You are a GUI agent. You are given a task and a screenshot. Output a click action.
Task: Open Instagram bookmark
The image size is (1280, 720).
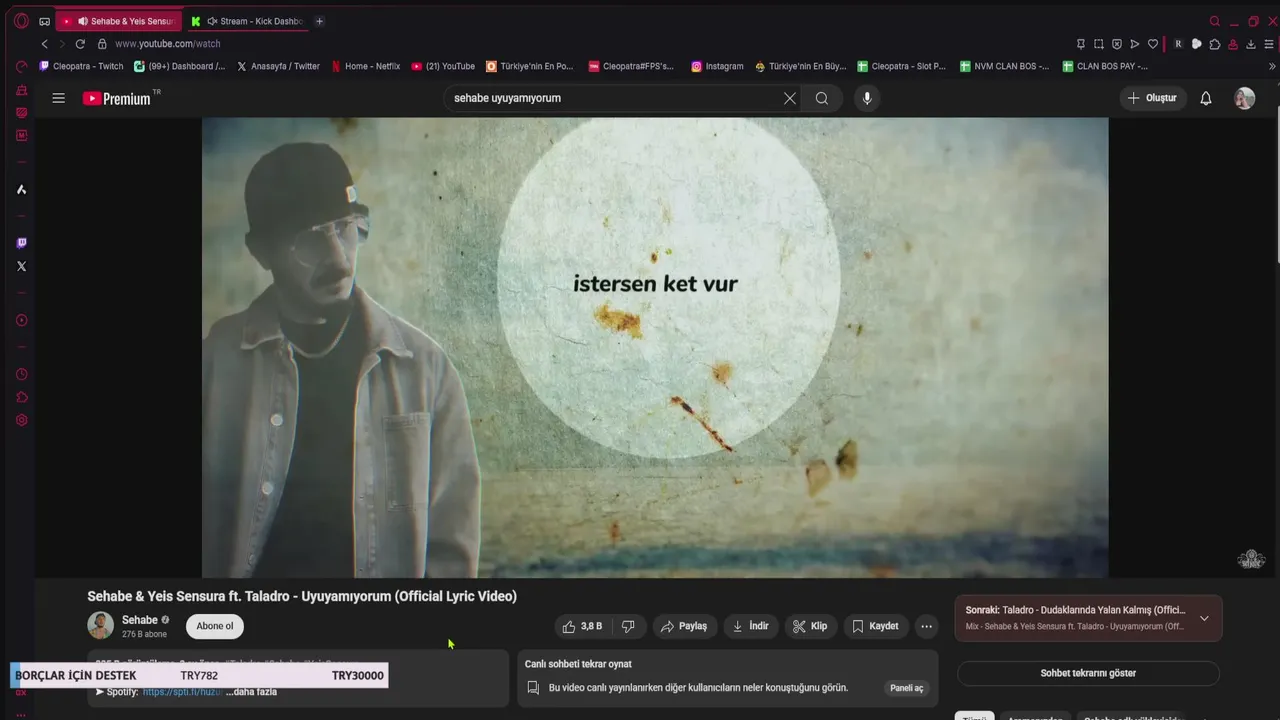(x=717, y=66)
